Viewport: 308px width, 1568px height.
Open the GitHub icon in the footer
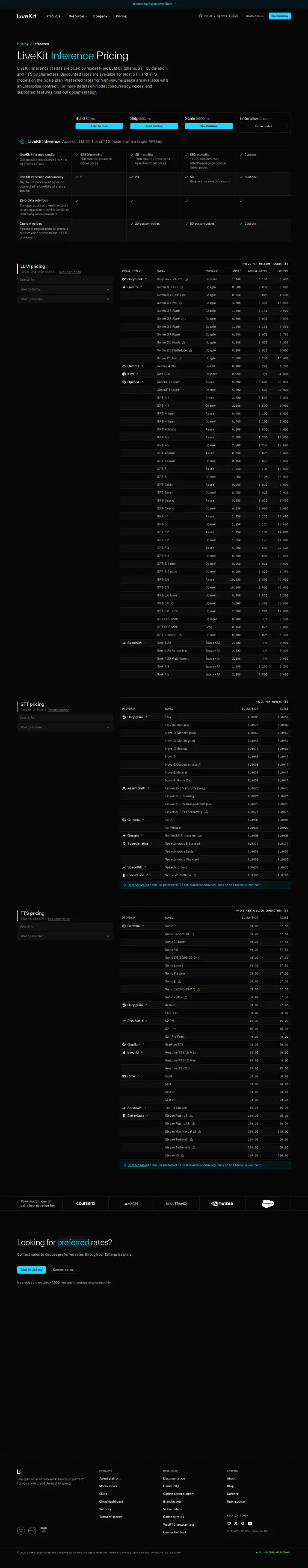[229, 1524]
